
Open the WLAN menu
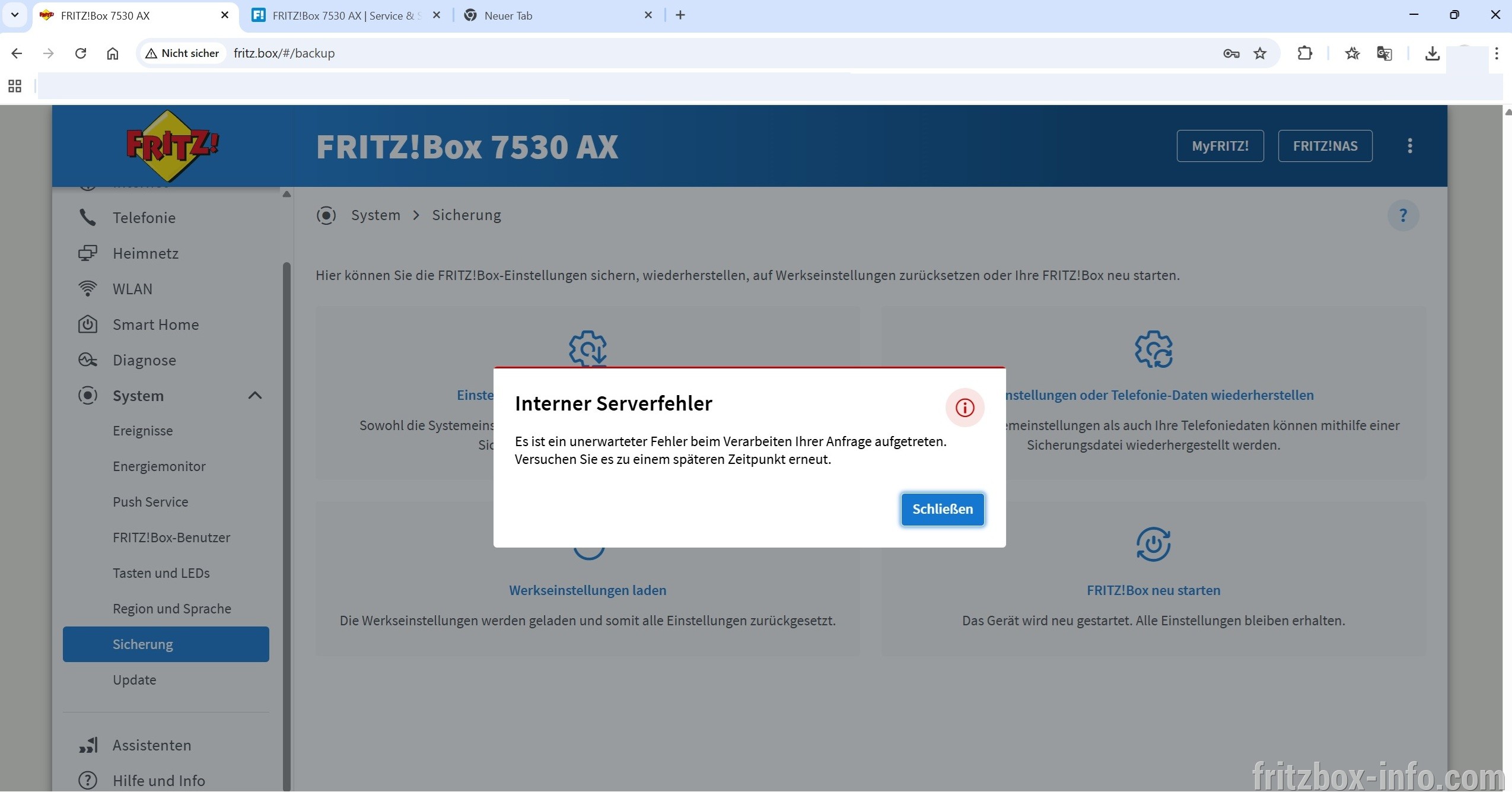(133, 289)
